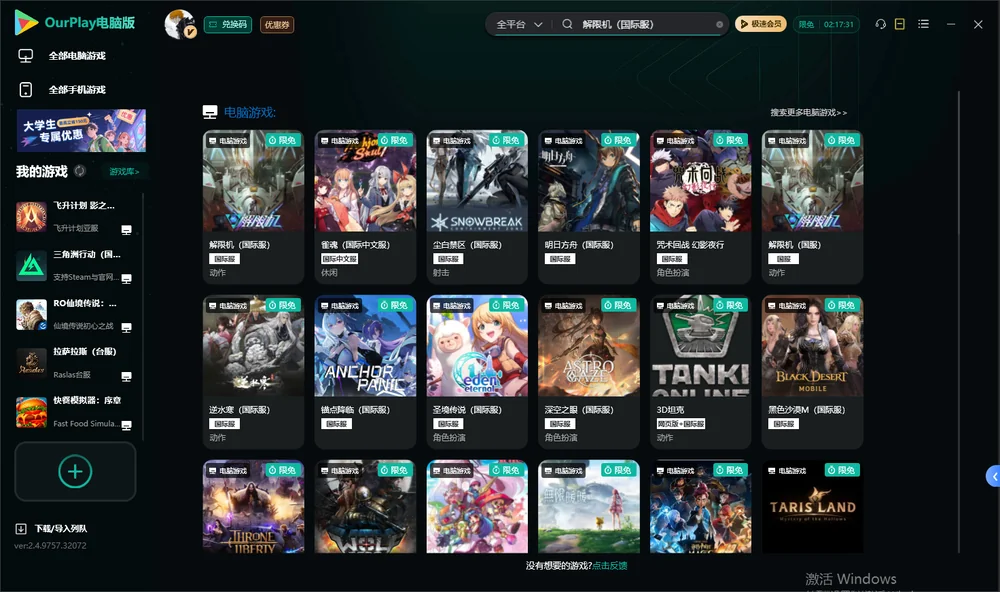The height and width of the screenshot is (592, 1000).
Task: Open the 咒术回战 幻影夜行 game card
Action: point(701,207)
